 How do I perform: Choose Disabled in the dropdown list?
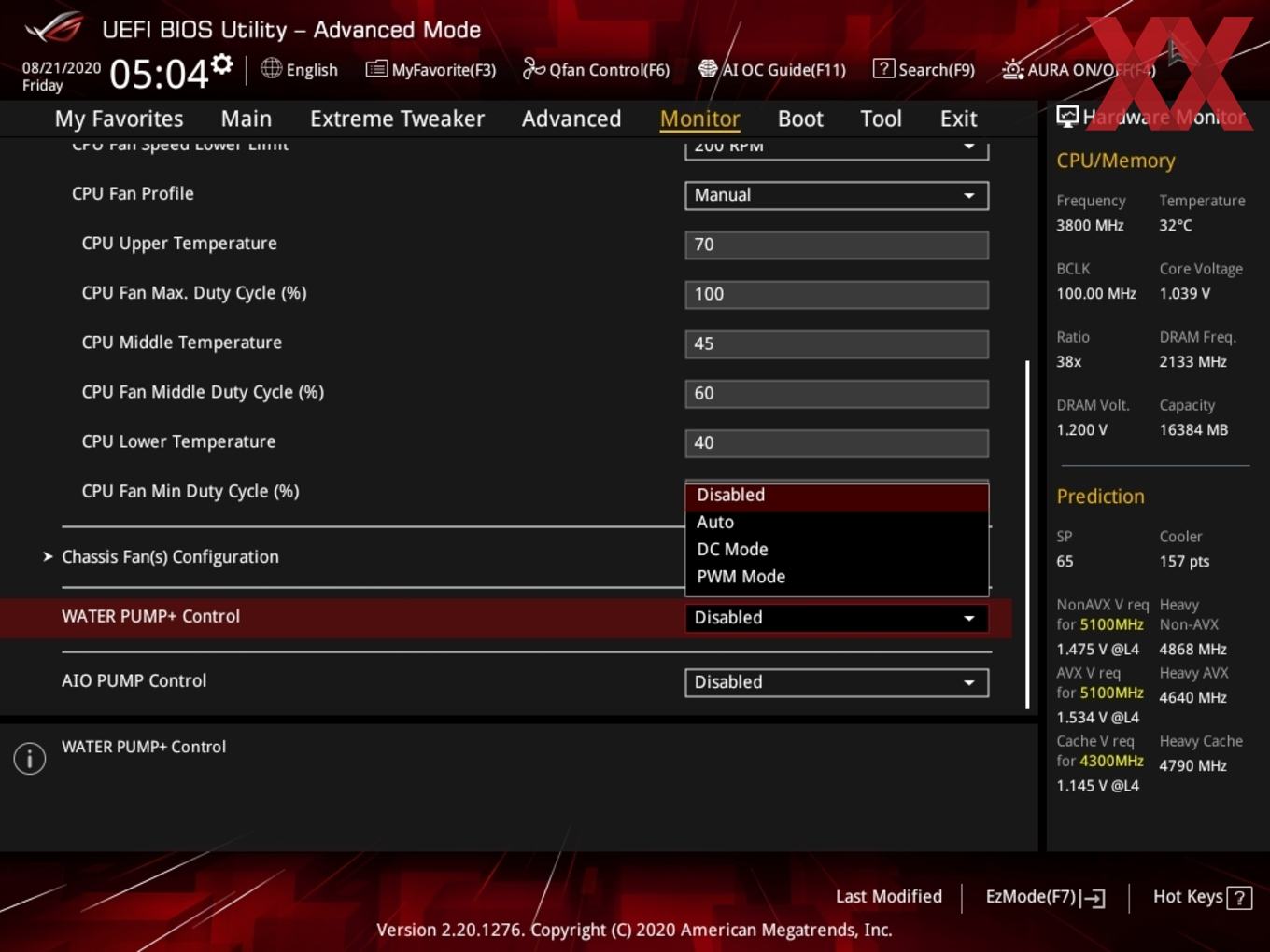pyautogui.click(x=837, y=496)
